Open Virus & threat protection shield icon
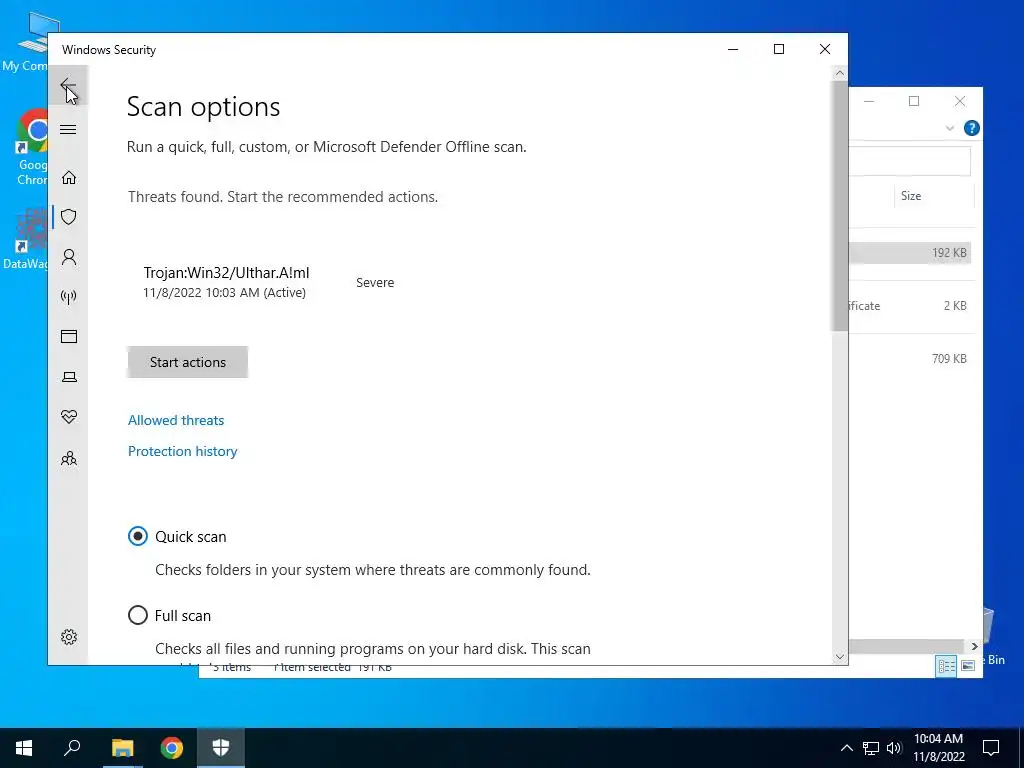Viewport: 1024px width, 768px height. pos(69,217)
